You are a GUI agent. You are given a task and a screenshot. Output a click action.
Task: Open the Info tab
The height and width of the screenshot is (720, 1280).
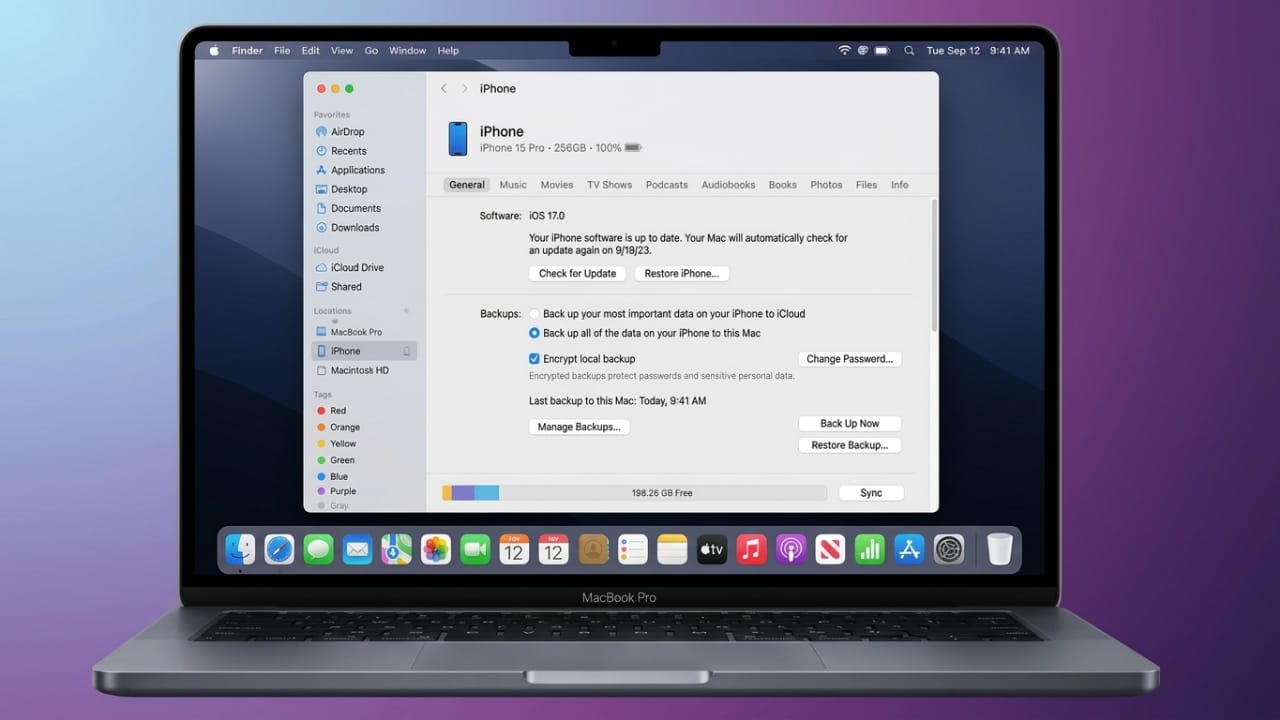(900, 185)
